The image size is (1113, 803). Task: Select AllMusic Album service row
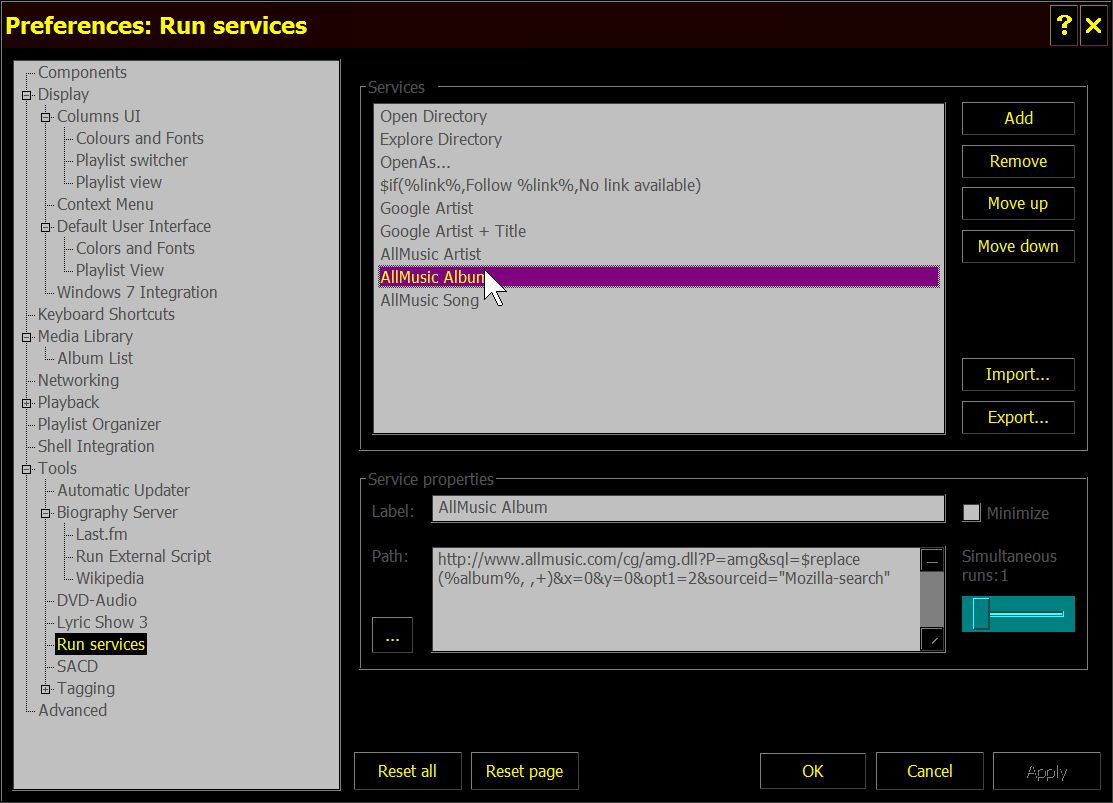pyautogui.click(x=659, y=277)
